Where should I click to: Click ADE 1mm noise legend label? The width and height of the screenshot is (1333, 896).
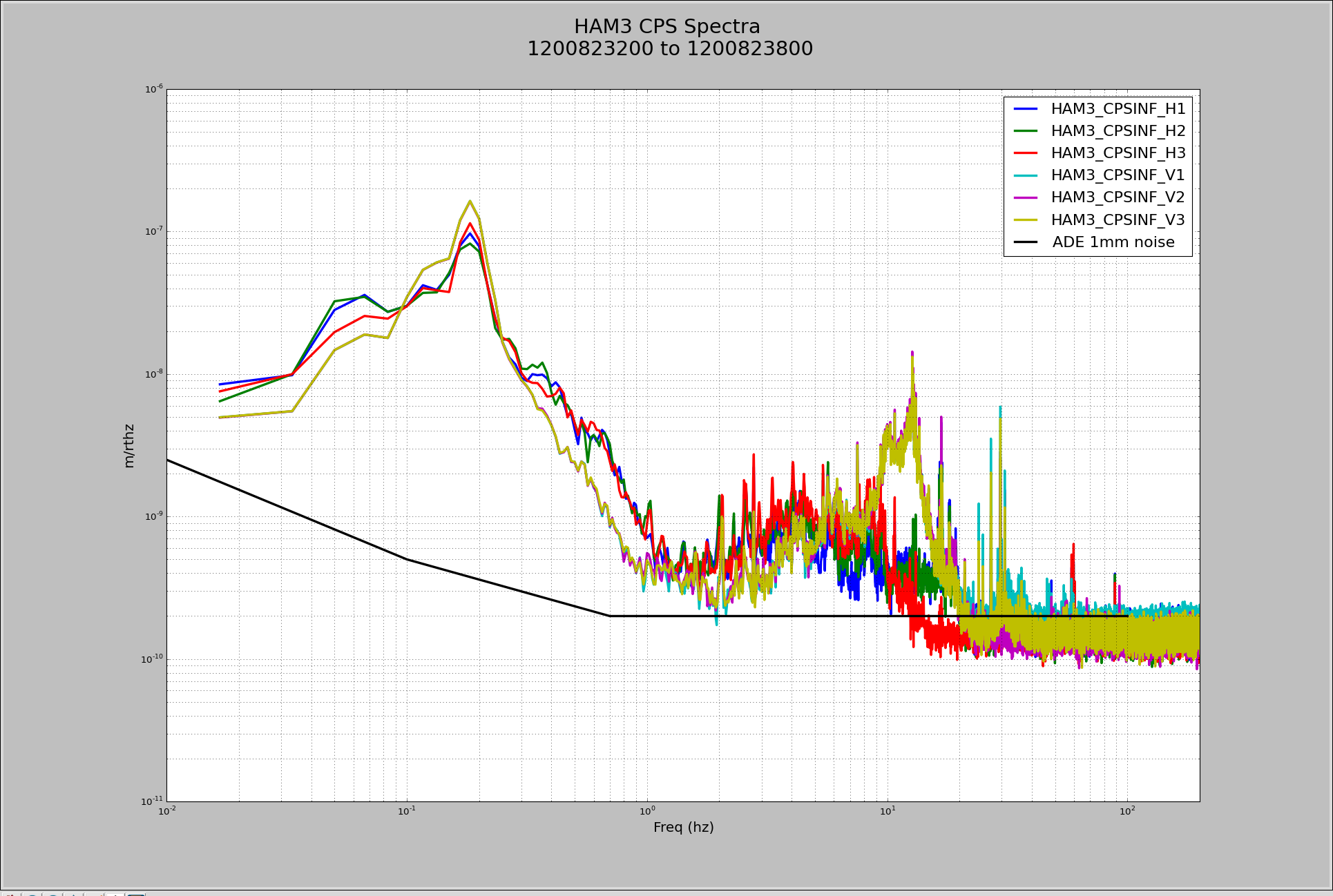[x=1113, y=242]
